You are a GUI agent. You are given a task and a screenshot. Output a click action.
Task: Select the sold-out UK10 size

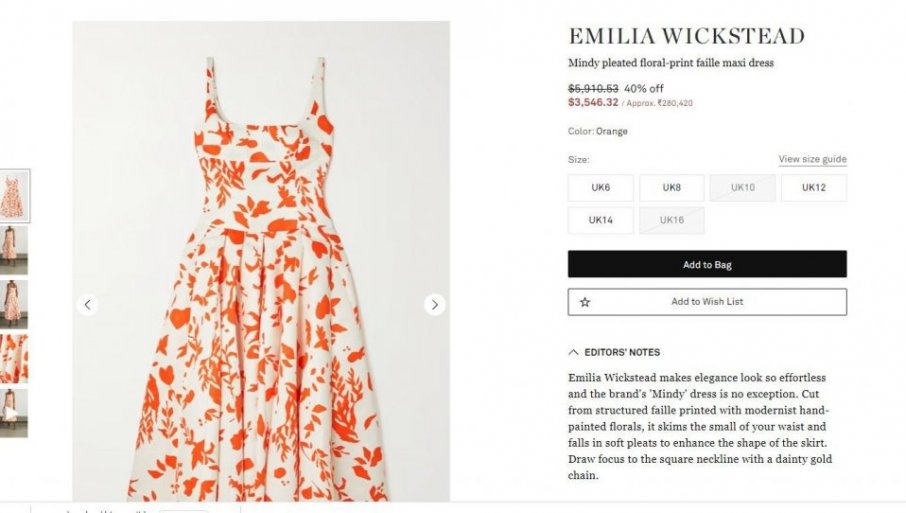click(x=742, y=188)
